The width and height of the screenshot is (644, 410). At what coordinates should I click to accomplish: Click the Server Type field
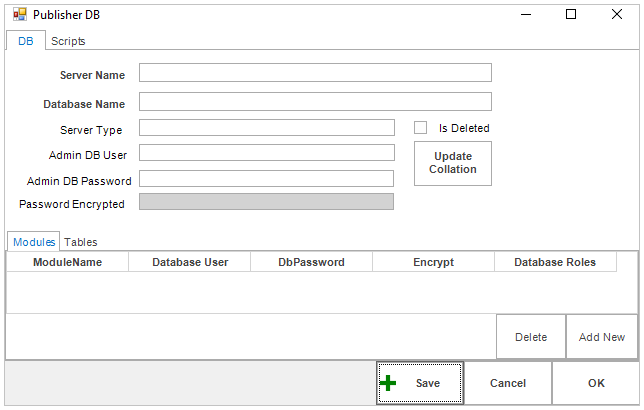[267, 128]
